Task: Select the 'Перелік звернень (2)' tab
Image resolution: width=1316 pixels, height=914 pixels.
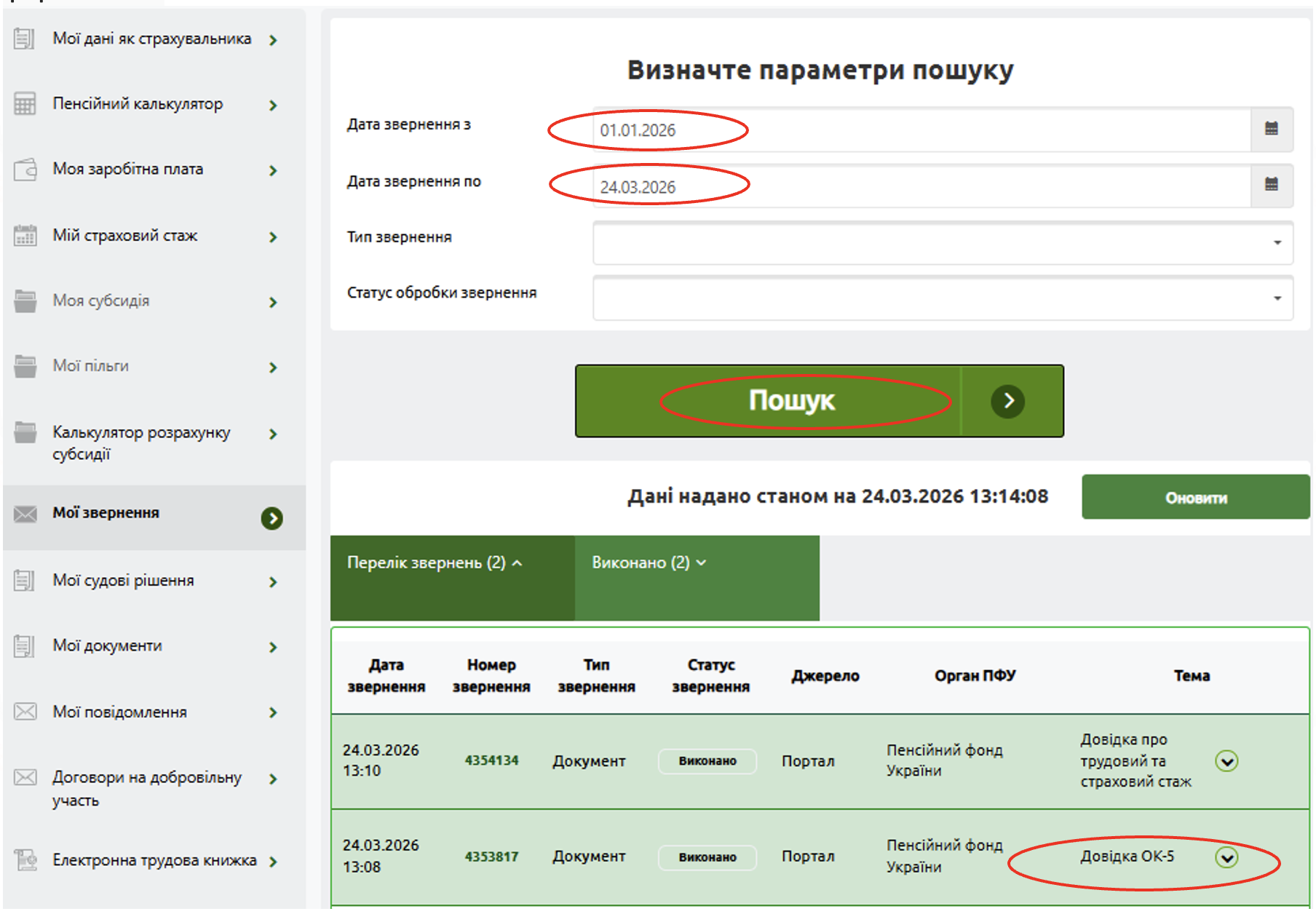Action: pyautogui.click(x=435, y=563)
